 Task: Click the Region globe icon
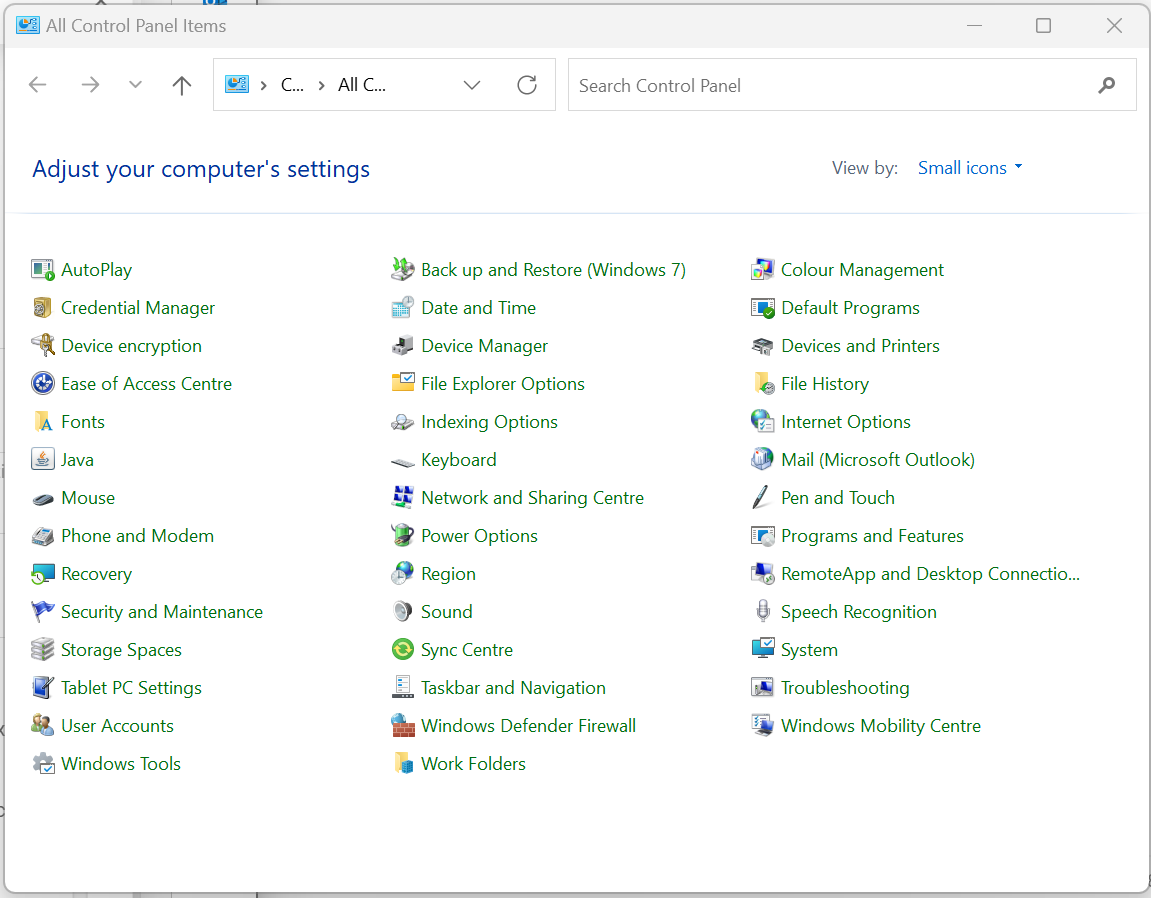[x=402, y=574]
